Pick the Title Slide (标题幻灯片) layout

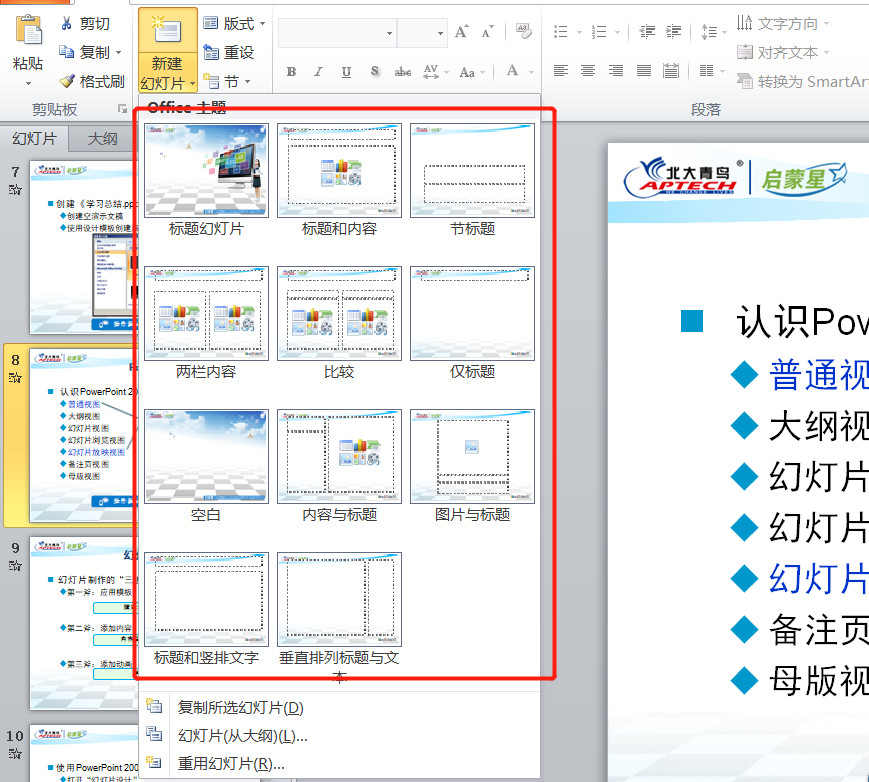coord(207,170)
